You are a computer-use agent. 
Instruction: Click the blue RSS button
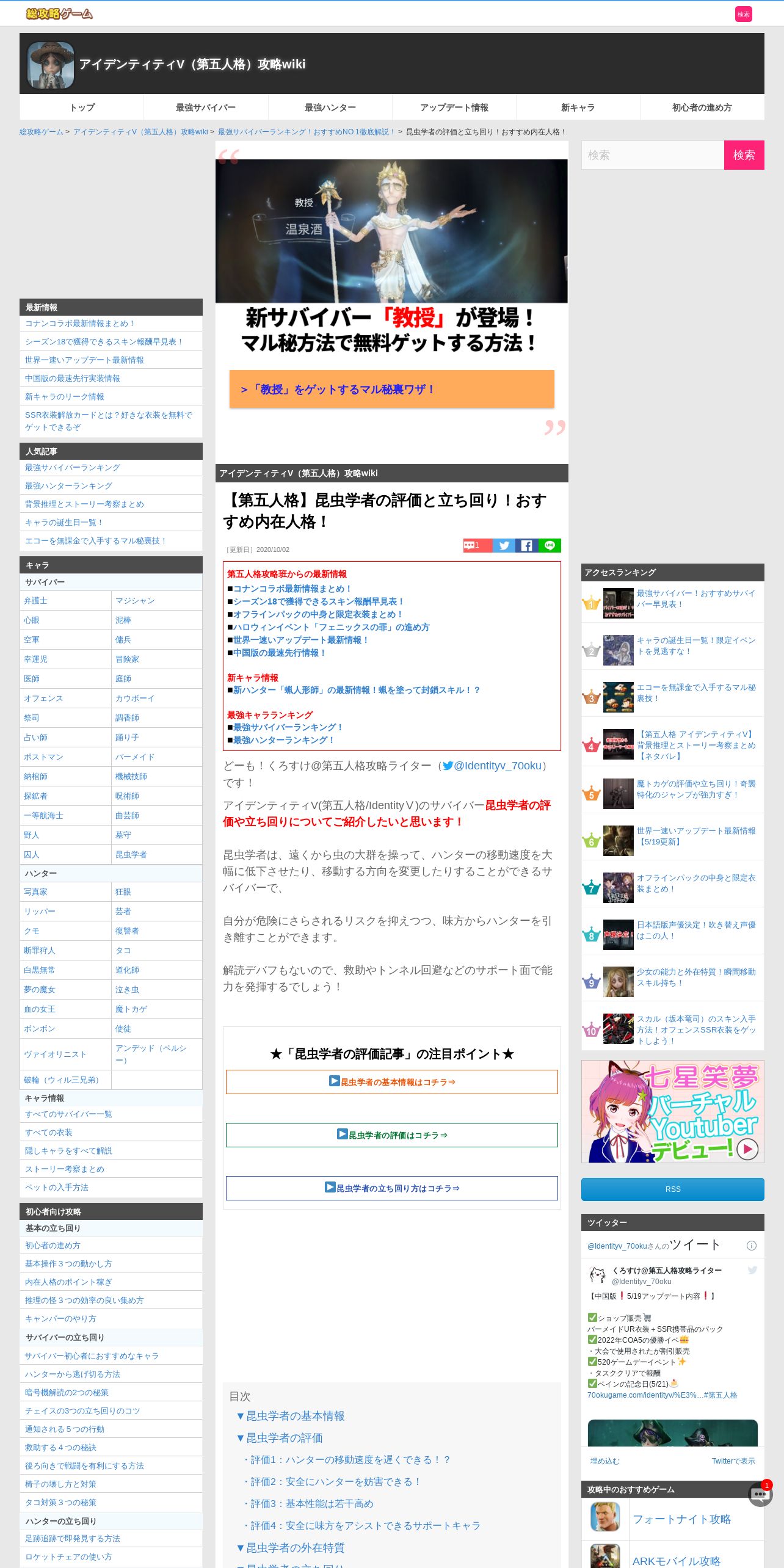tap(672, 1189)
